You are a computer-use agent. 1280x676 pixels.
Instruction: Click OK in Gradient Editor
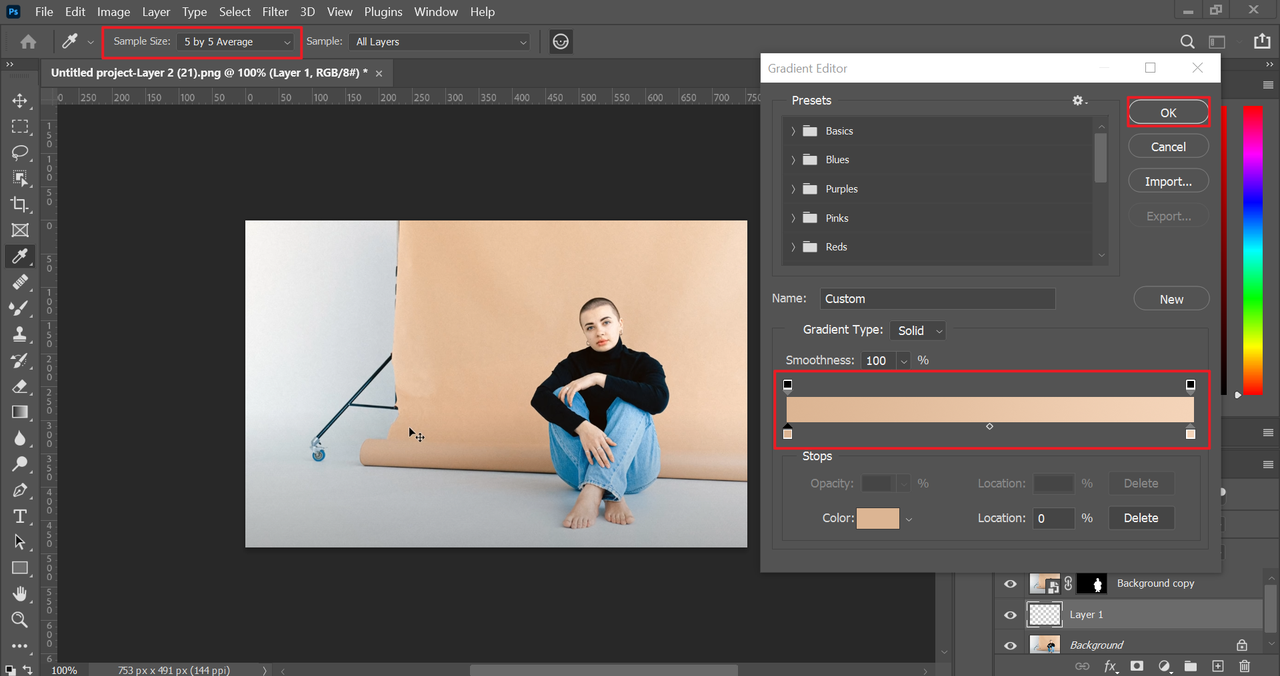tap(1168, 113)
